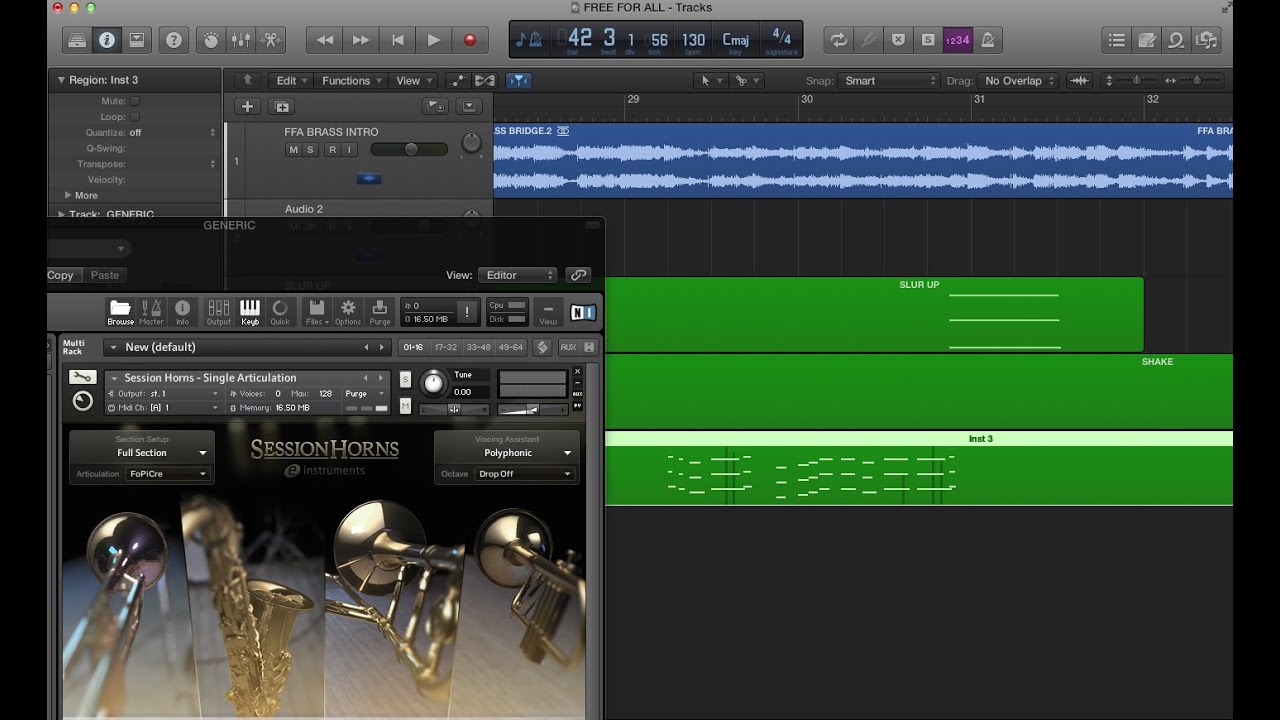
Task: Open the Editors scissors icon
Action: [271, 40]
